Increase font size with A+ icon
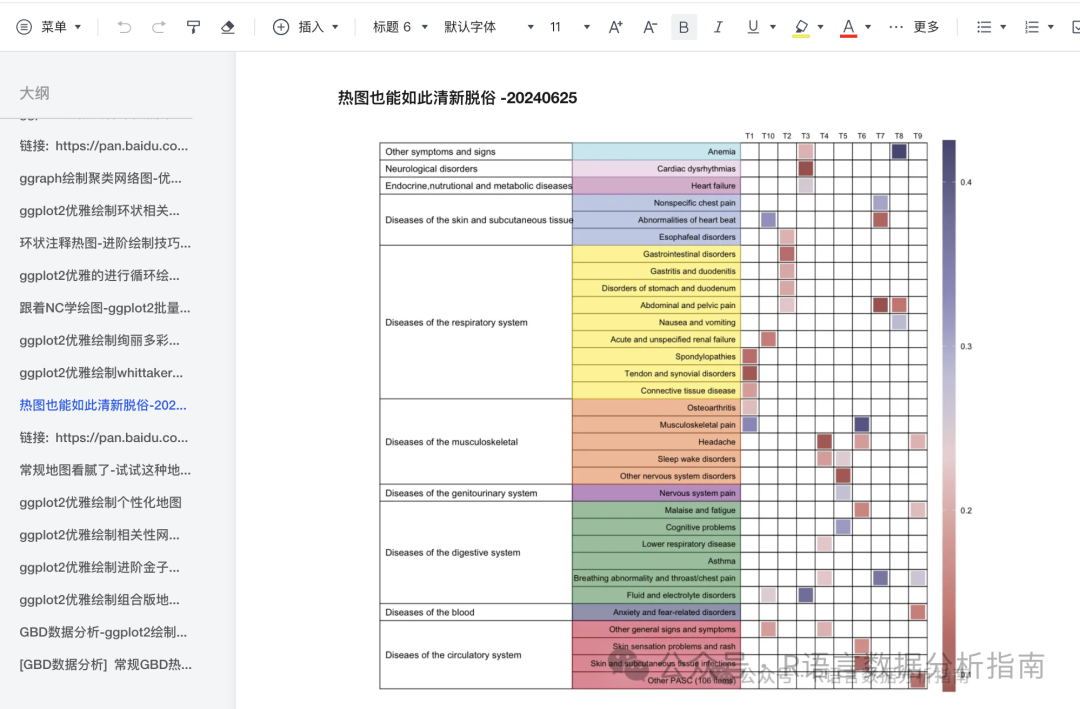This screenshot has width=1080, height=709. click(x=616, y=27)
